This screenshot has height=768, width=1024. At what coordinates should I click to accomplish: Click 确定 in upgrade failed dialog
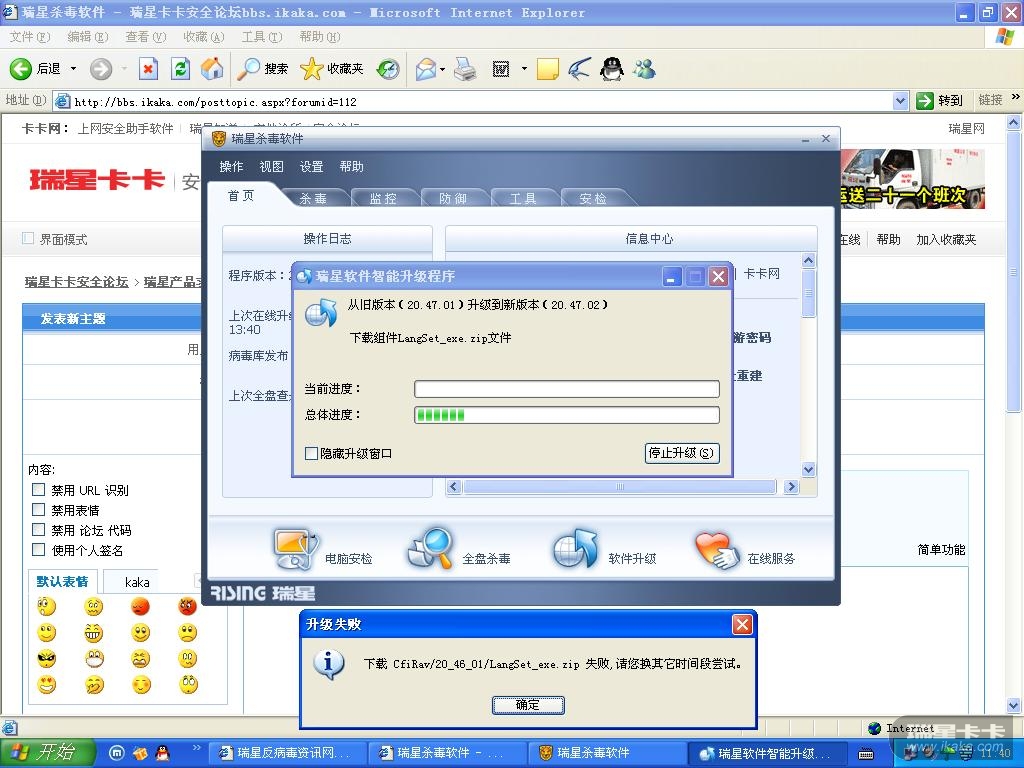[x=528, y=705]
